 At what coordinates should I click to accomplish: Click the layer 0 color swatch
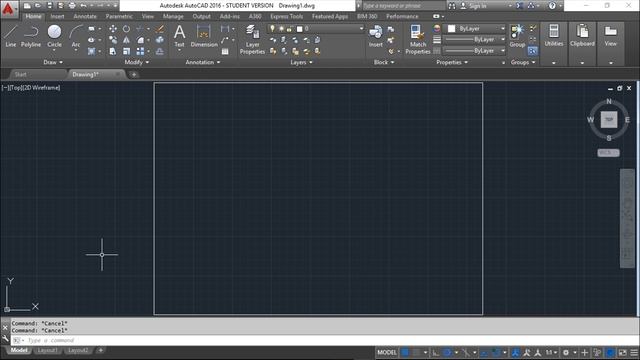pyautogui.click(x=300, y=29)
